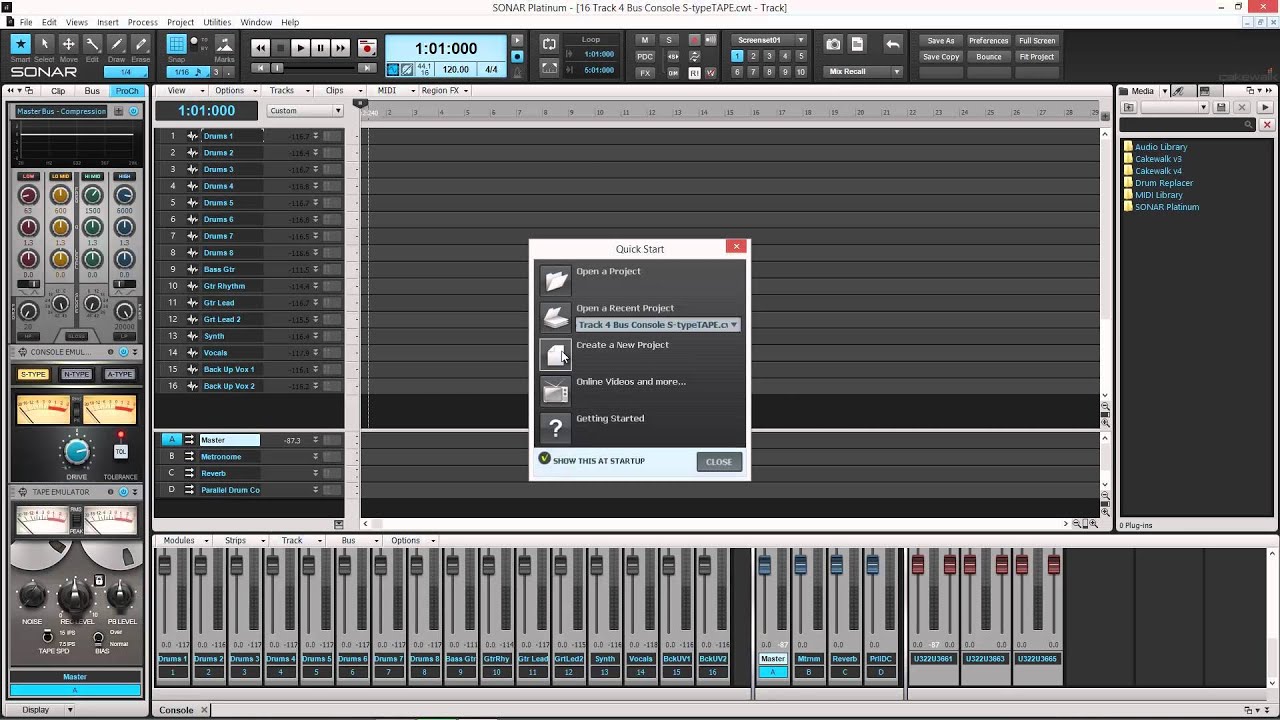Screen dimensions: 1280x720
Task: Toggle the PDC override button
Action: pos(645,56)
